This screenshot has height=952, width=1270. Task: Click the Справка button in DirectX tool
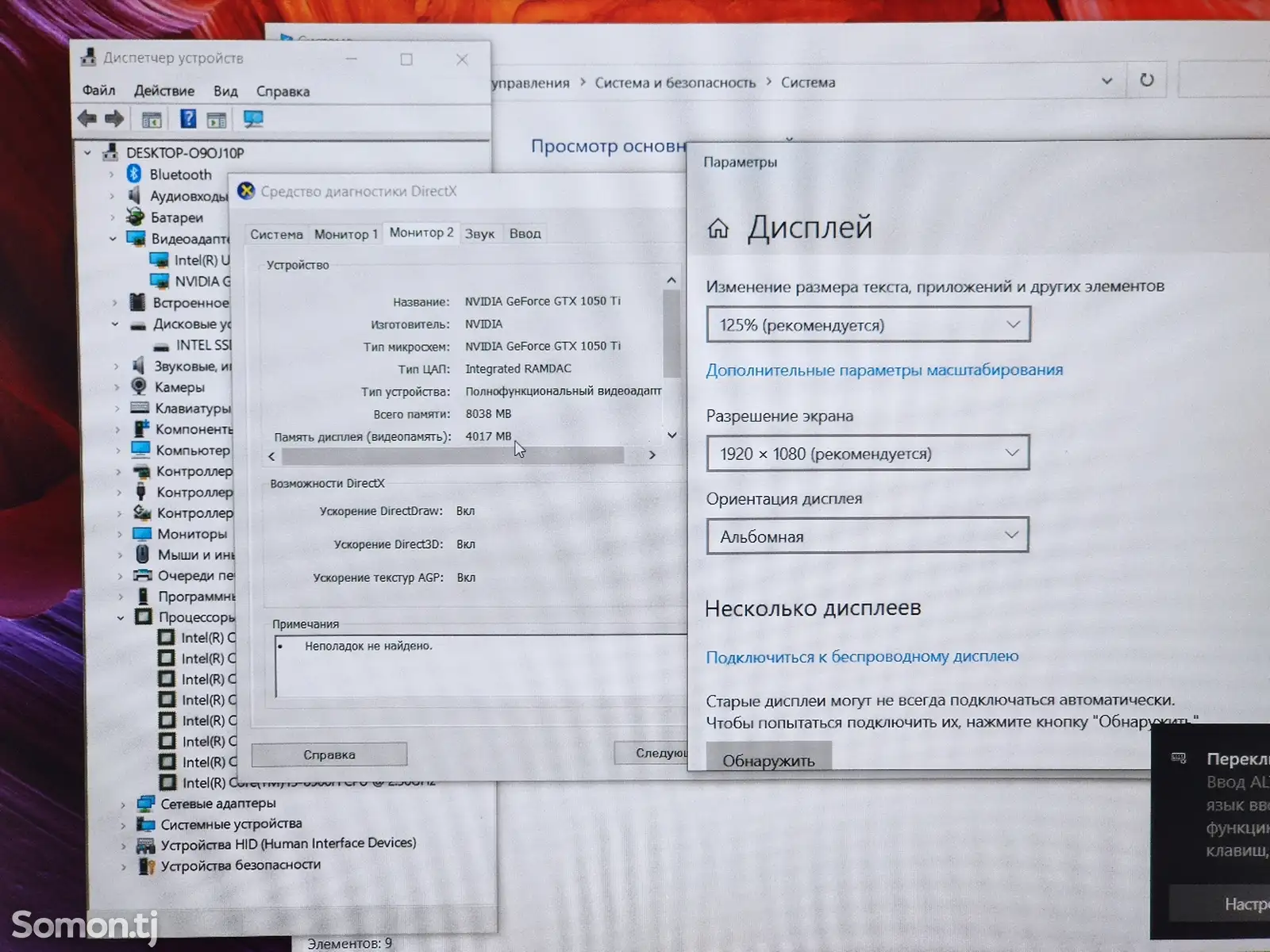(329, 754)
